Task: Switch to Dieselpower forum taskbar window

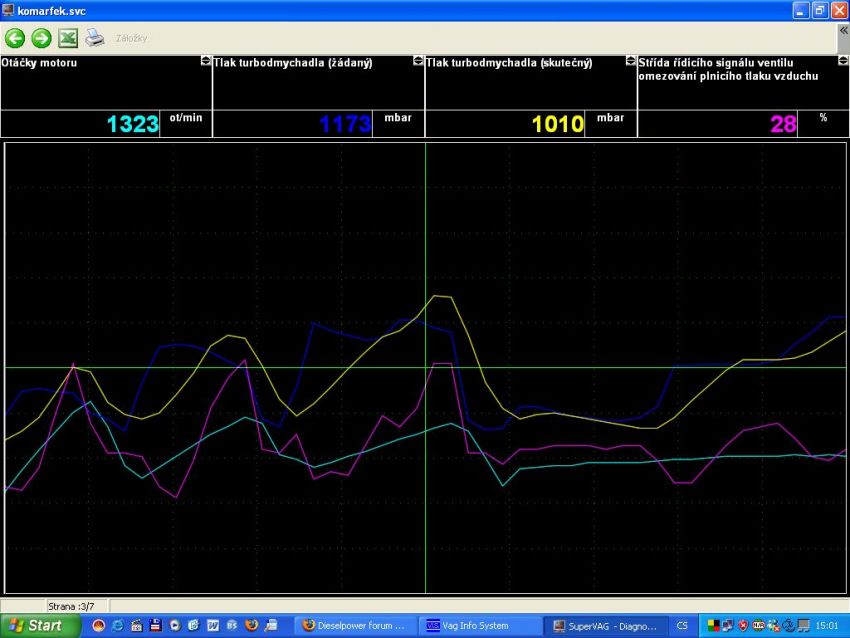Action: pos(354,626)
